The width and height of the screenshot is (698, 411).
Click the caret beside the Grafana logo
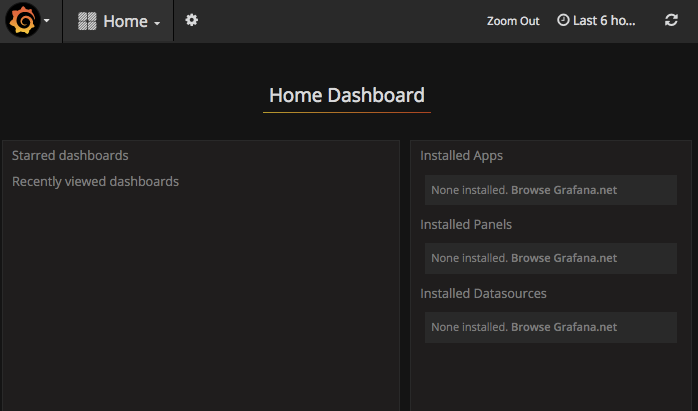coord(47,20)
